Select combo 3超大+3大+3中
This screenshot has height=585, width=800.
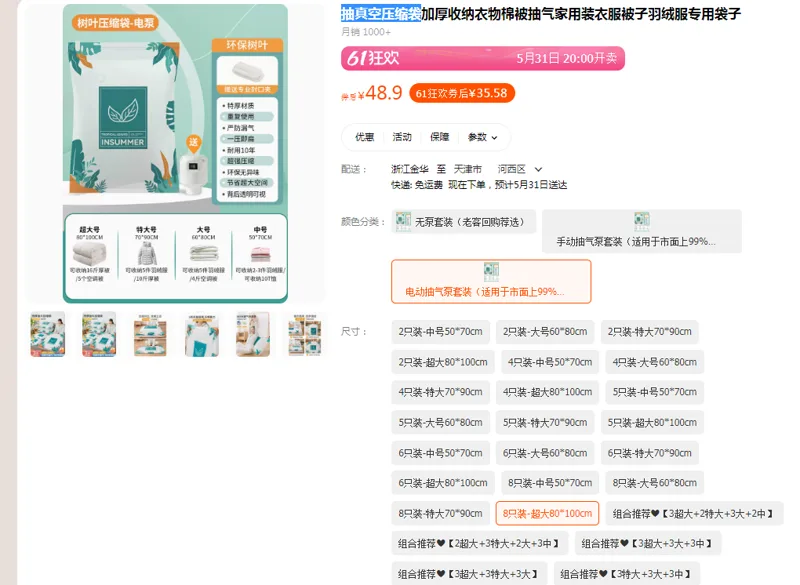648,544
